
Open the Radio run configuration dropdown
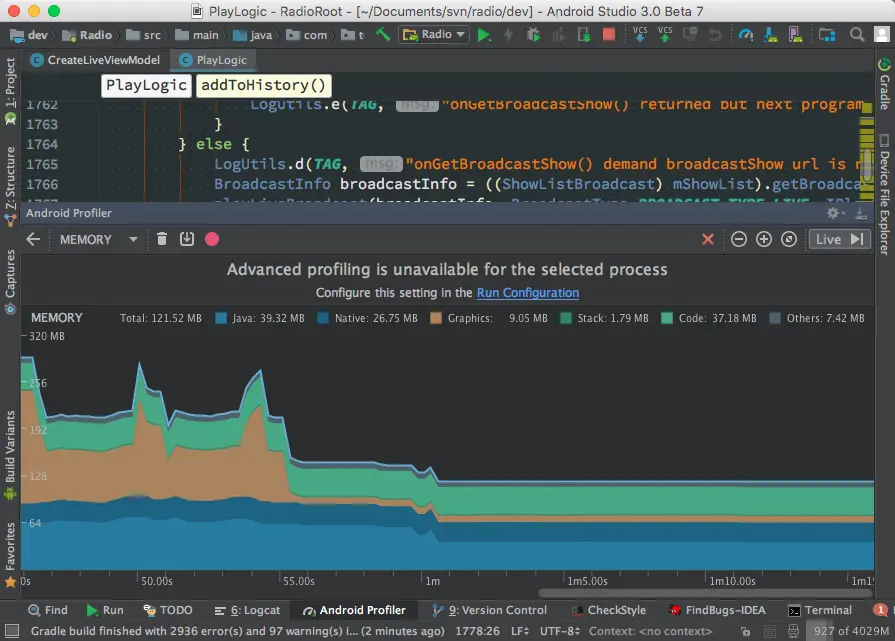[434, 35]
